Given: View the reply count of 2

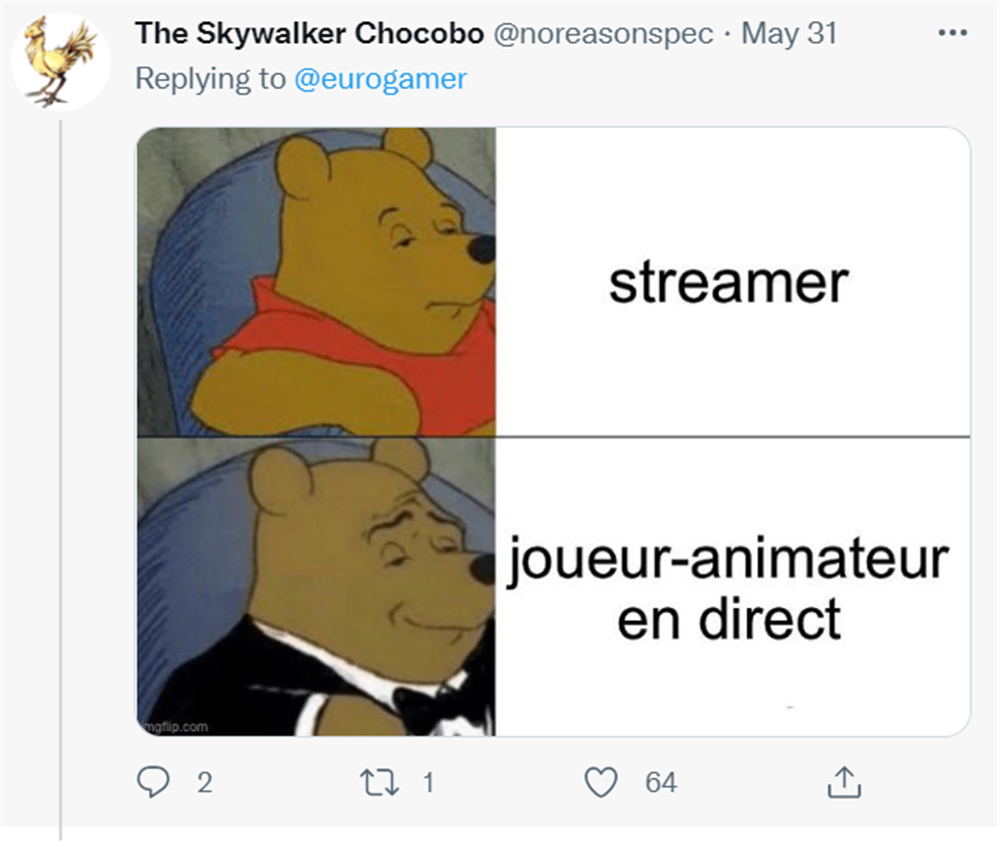Looking at the screenshot, I should point(204,783).
